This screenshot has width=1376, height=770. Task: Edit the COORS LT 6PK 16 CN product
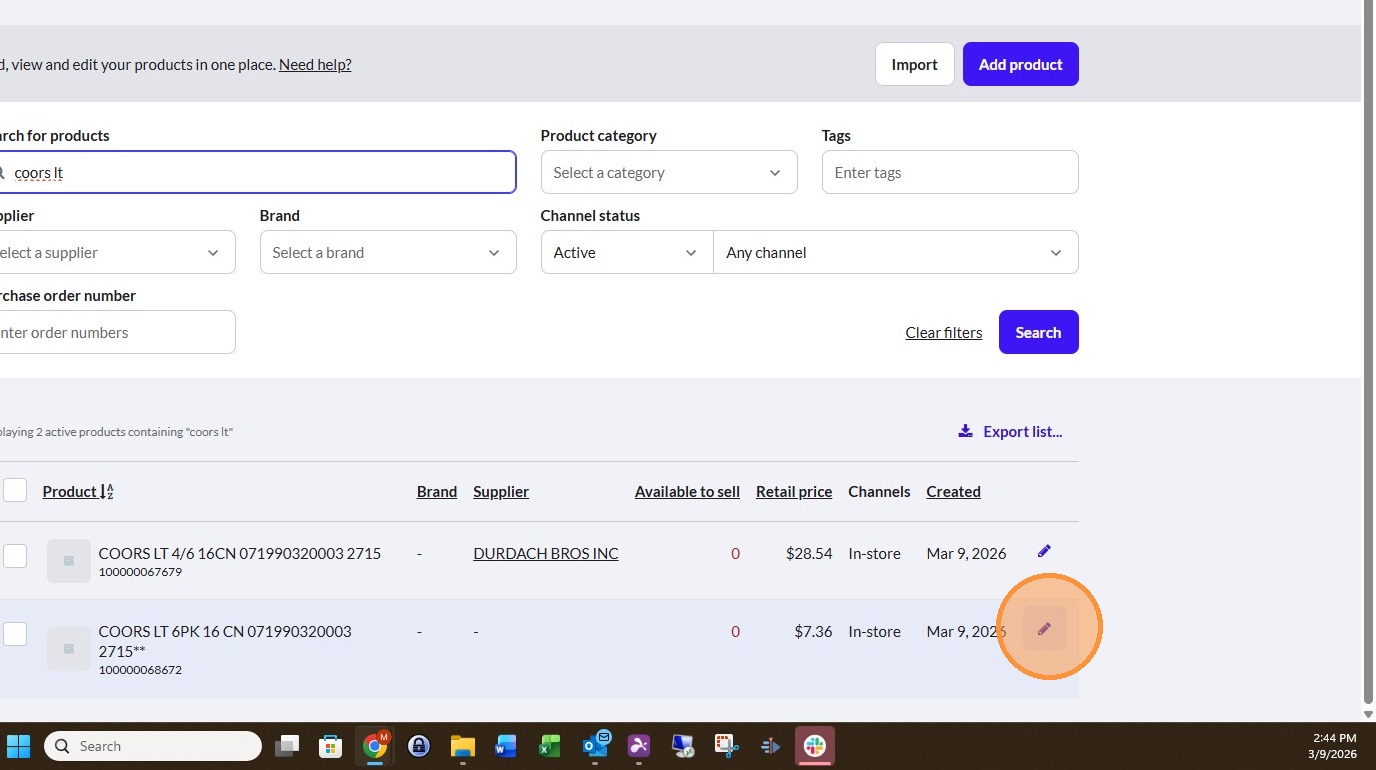point(1044,629)
